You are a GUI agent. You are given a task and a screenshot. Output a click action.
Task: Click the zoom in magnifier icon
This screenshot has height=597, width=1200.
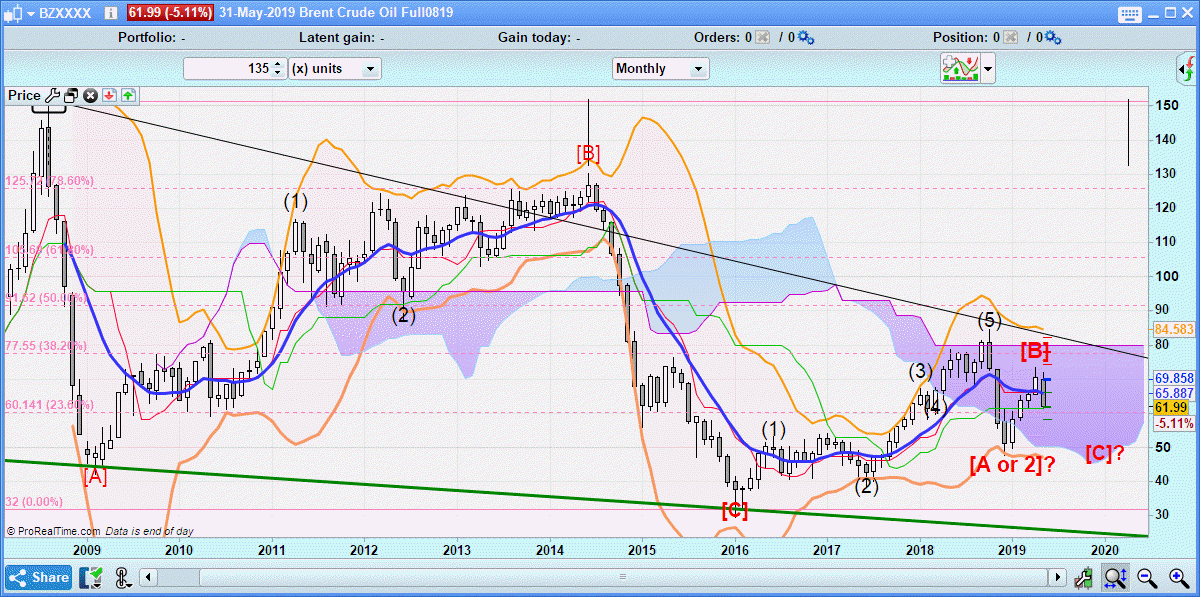(x=1179, y=577)
